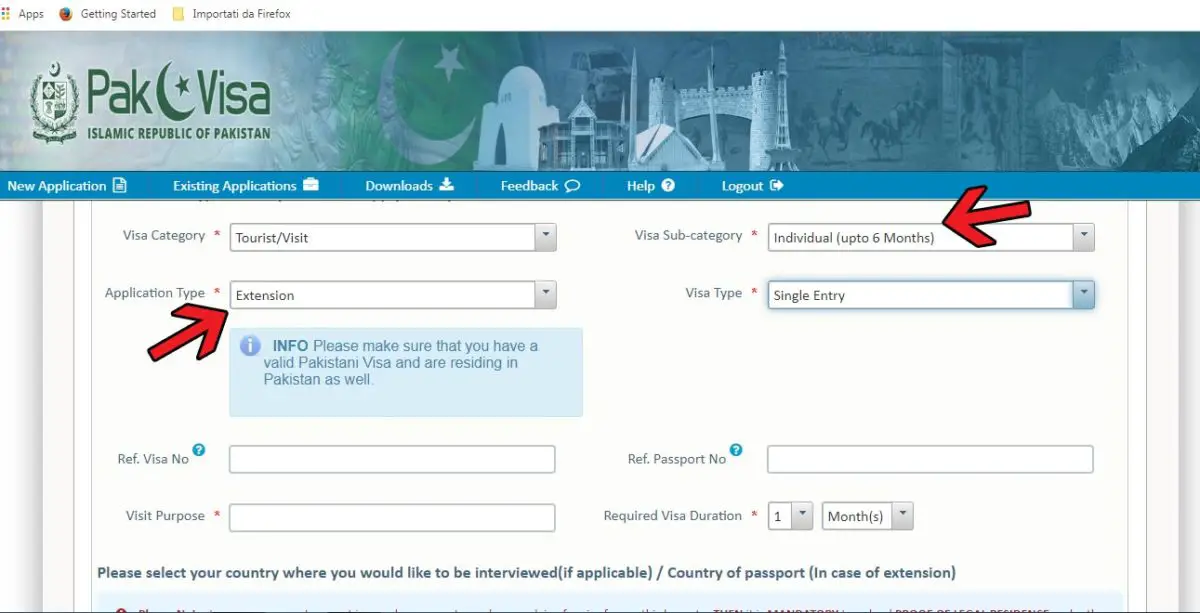Click the Logout exit icon
Viewport: 1200px width, 613px height.
point(778,185)
